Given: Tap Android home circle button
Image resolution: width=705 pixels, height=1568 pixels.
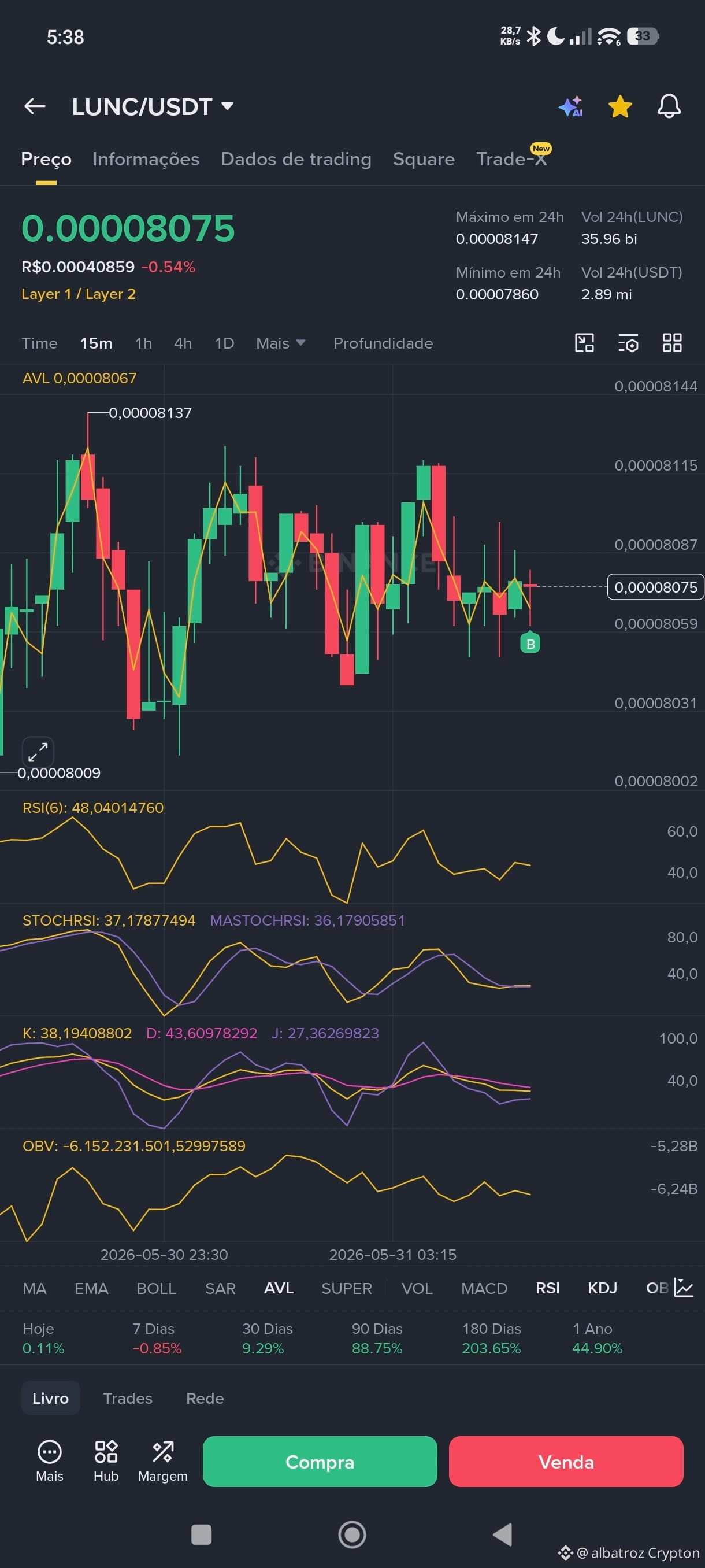Looking at the screenshot, I should coord(352,1534).
